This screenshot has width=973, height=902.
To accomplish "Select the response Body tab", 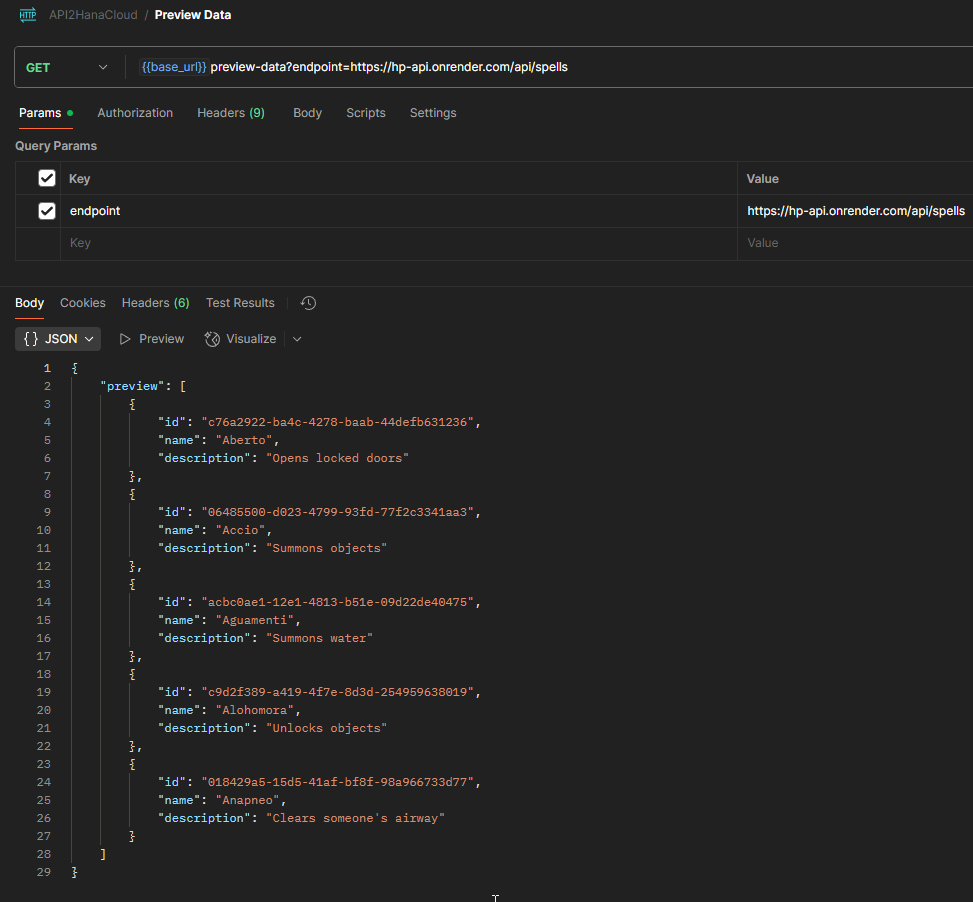I will coord(29,303).
